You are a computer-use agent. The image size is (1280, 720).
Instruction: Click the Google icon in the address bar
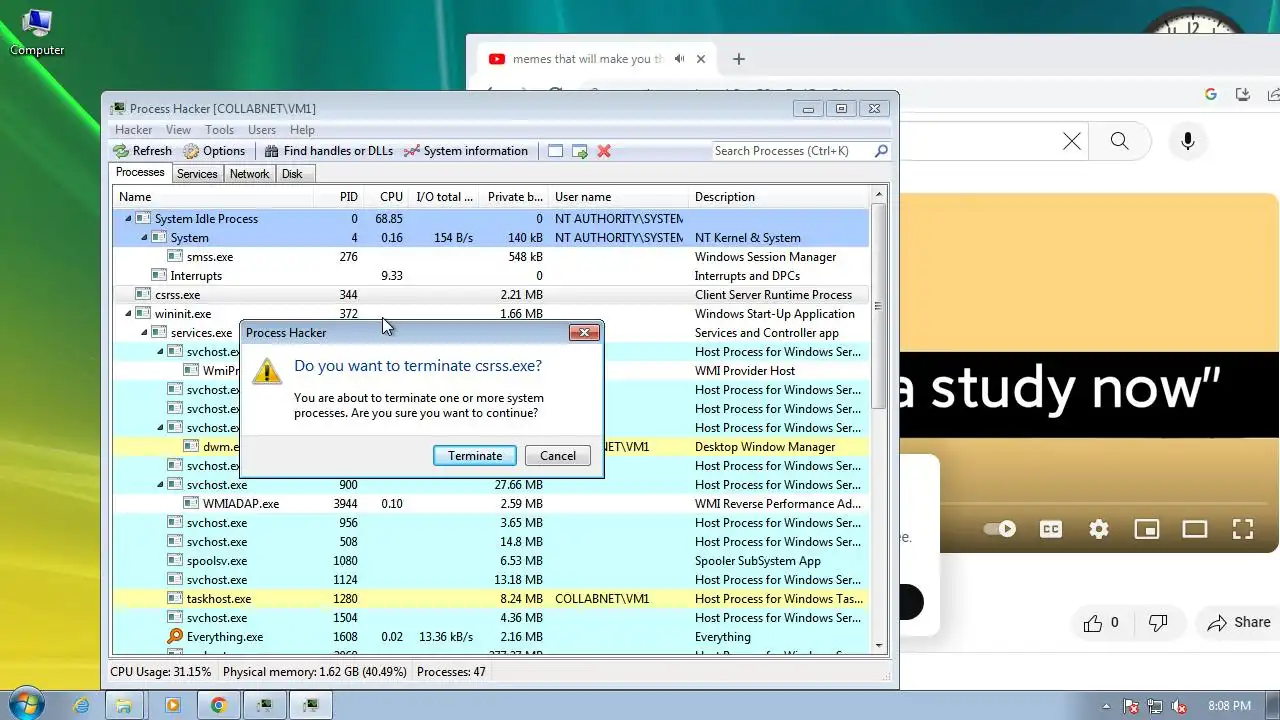coord(1210,94)
